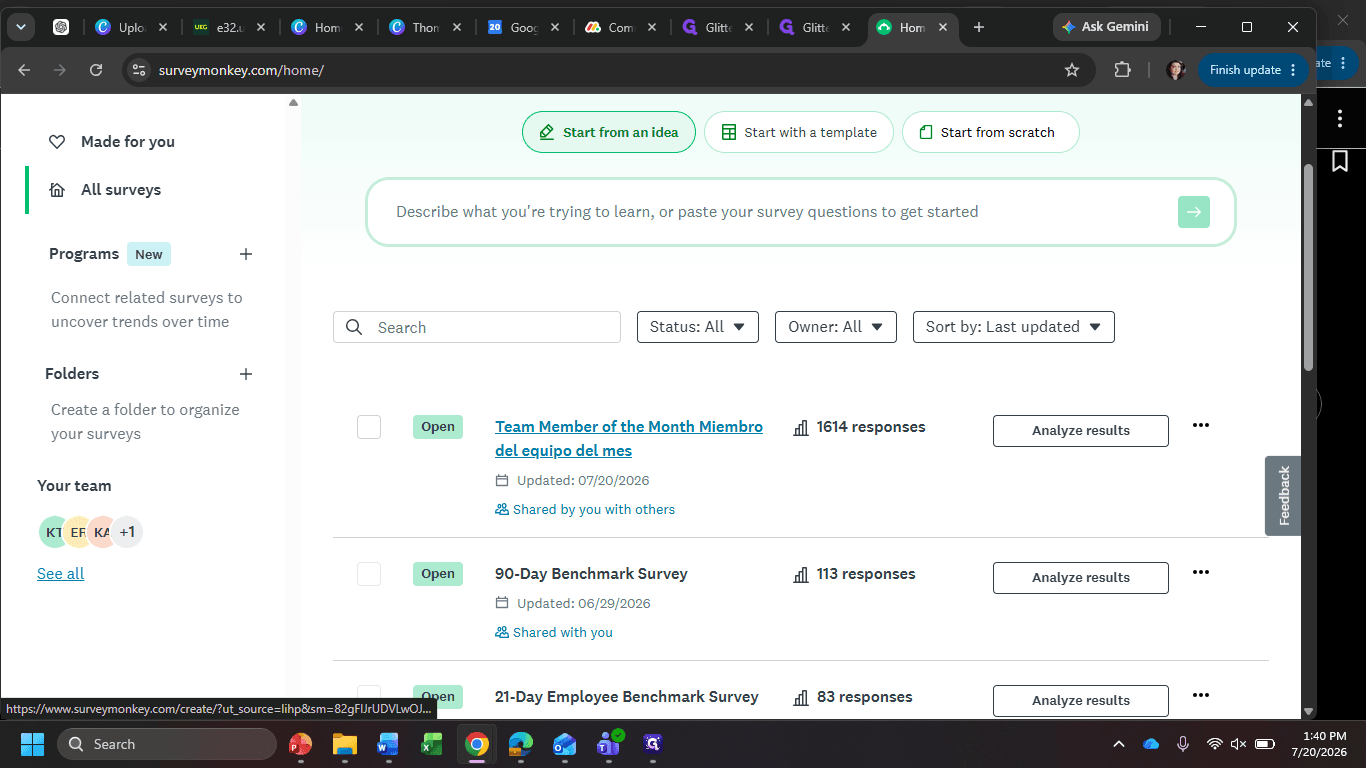Viewport: 1366px width, 768px height.
Task: Switch to the monday.com Com tab
Action: pos(622,27)
